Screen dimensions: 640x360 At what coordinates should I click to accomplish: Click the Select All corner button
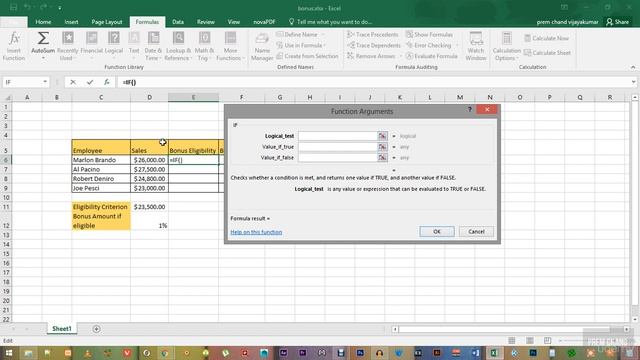[7, 97]
